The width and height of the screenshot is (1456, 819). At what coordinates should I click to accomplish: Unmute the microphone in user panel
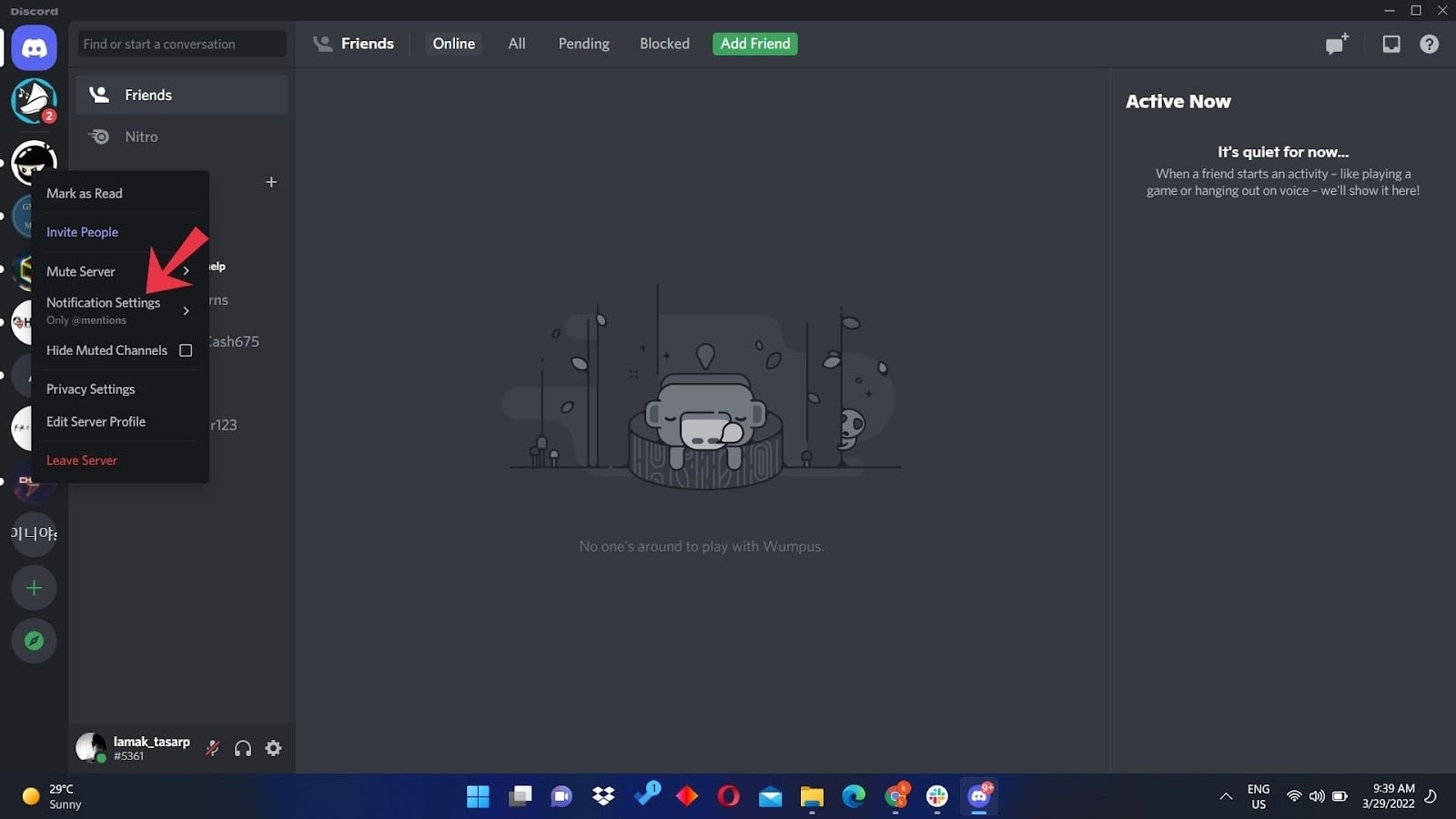tap(213, 748)
